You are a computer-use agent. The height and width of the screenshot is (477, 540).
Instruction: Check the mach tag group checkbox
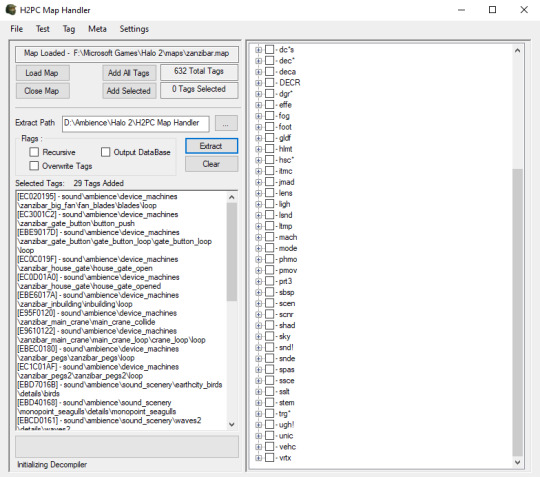270,237
